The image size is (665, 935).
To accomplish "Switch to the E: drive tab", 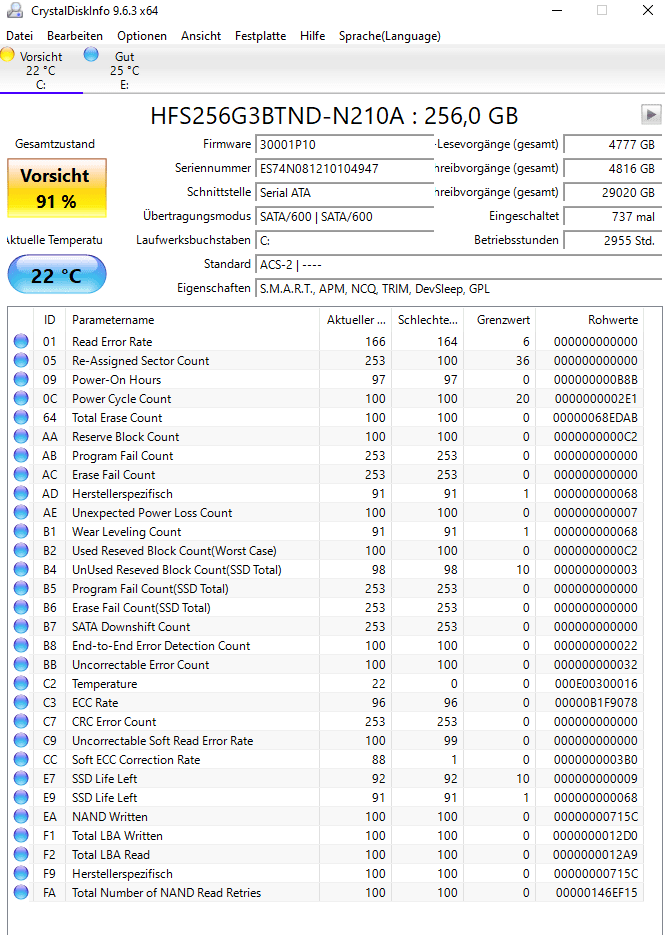I will click(125, 70).
